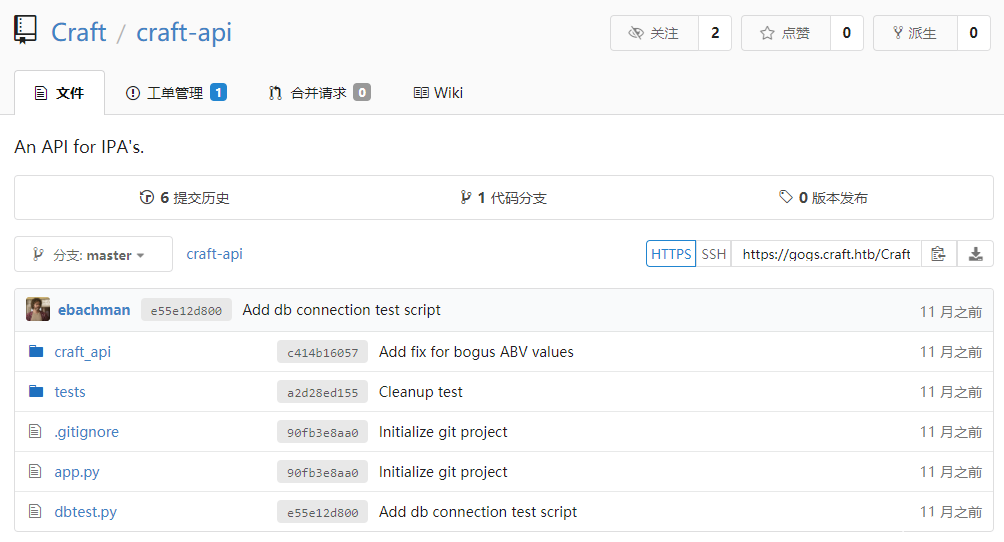Click the .gitignore file icon
The height and width of the screenshot is (542, 1004).
[37, 432]
